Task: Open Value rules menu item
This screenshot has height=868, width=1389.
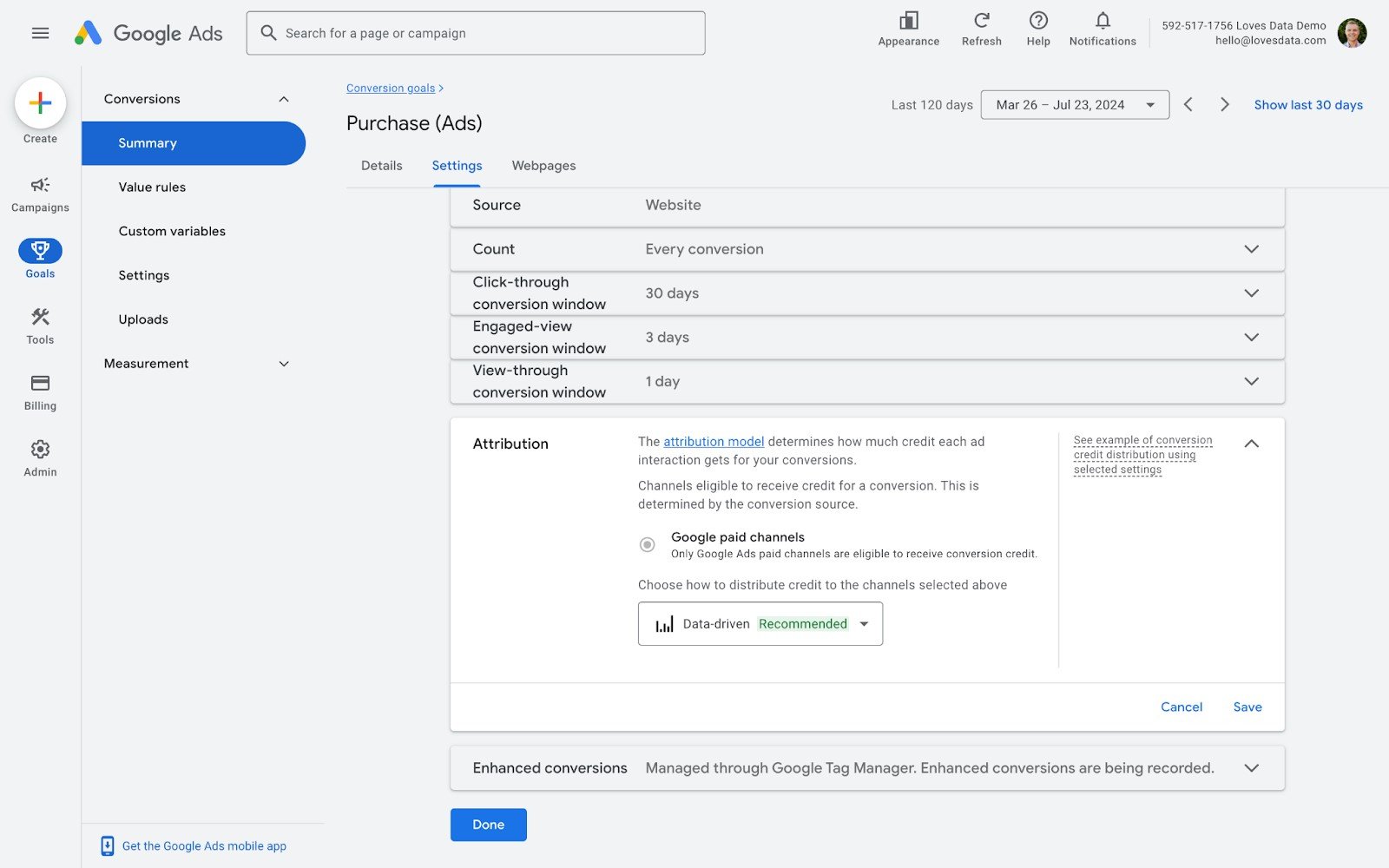Action: [x=152, y=187]
